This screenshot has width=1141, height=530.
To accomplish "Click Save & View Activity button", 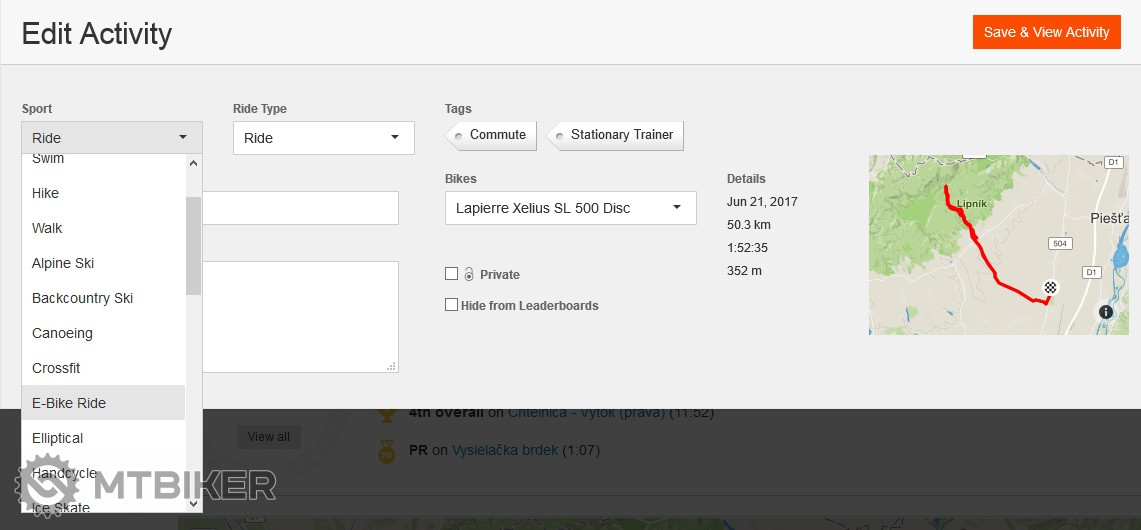I will [x=1046, y=32].
